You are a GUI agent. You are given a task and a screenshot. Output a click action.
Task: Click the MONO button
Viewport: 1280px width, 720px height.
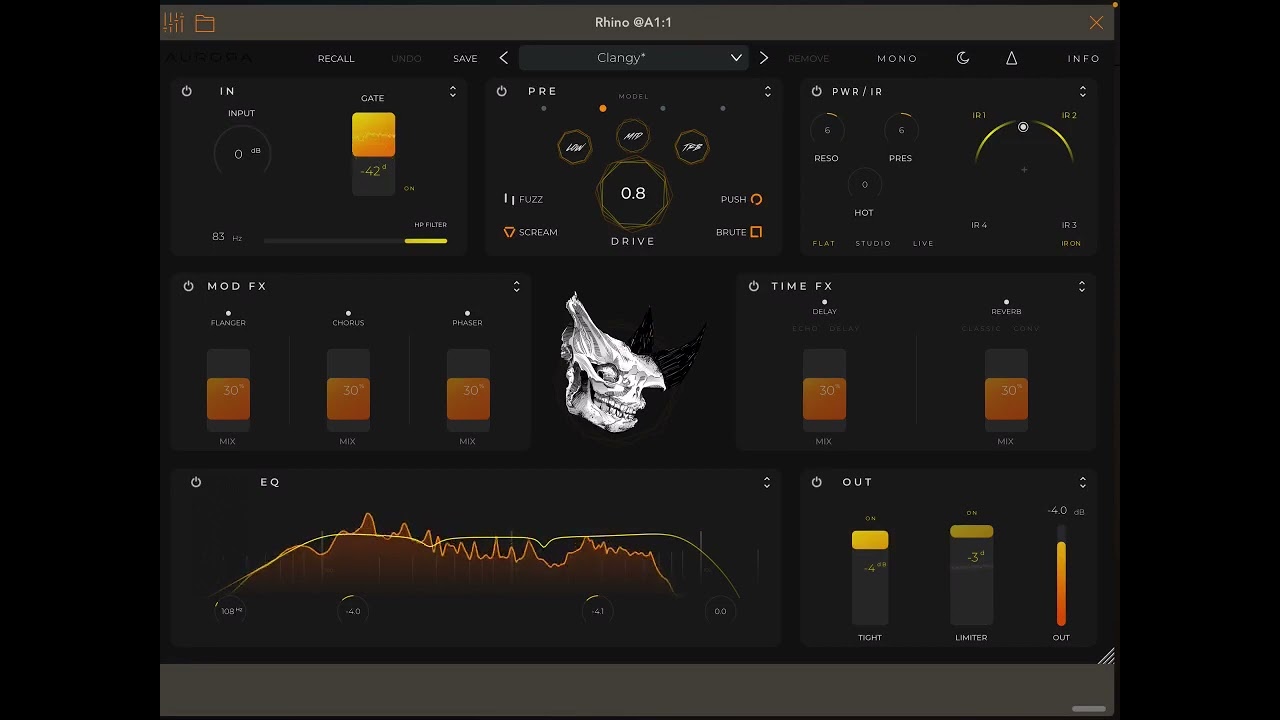tap(897, 58)
